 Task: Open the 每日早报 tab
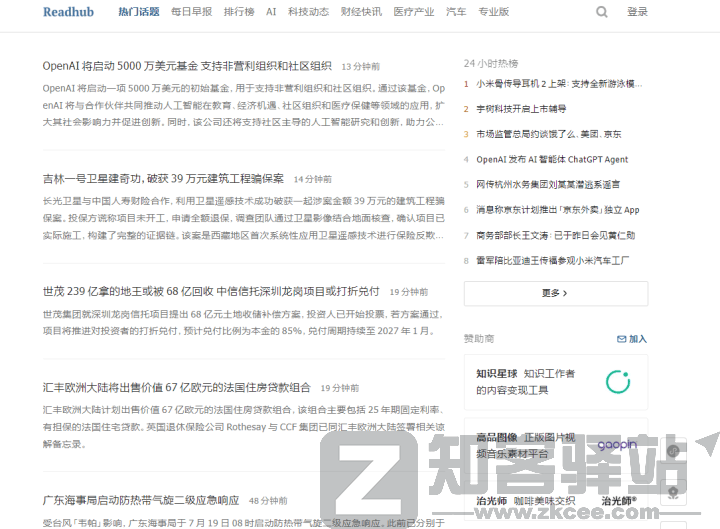pyautogui.click(x=191, y=12)
